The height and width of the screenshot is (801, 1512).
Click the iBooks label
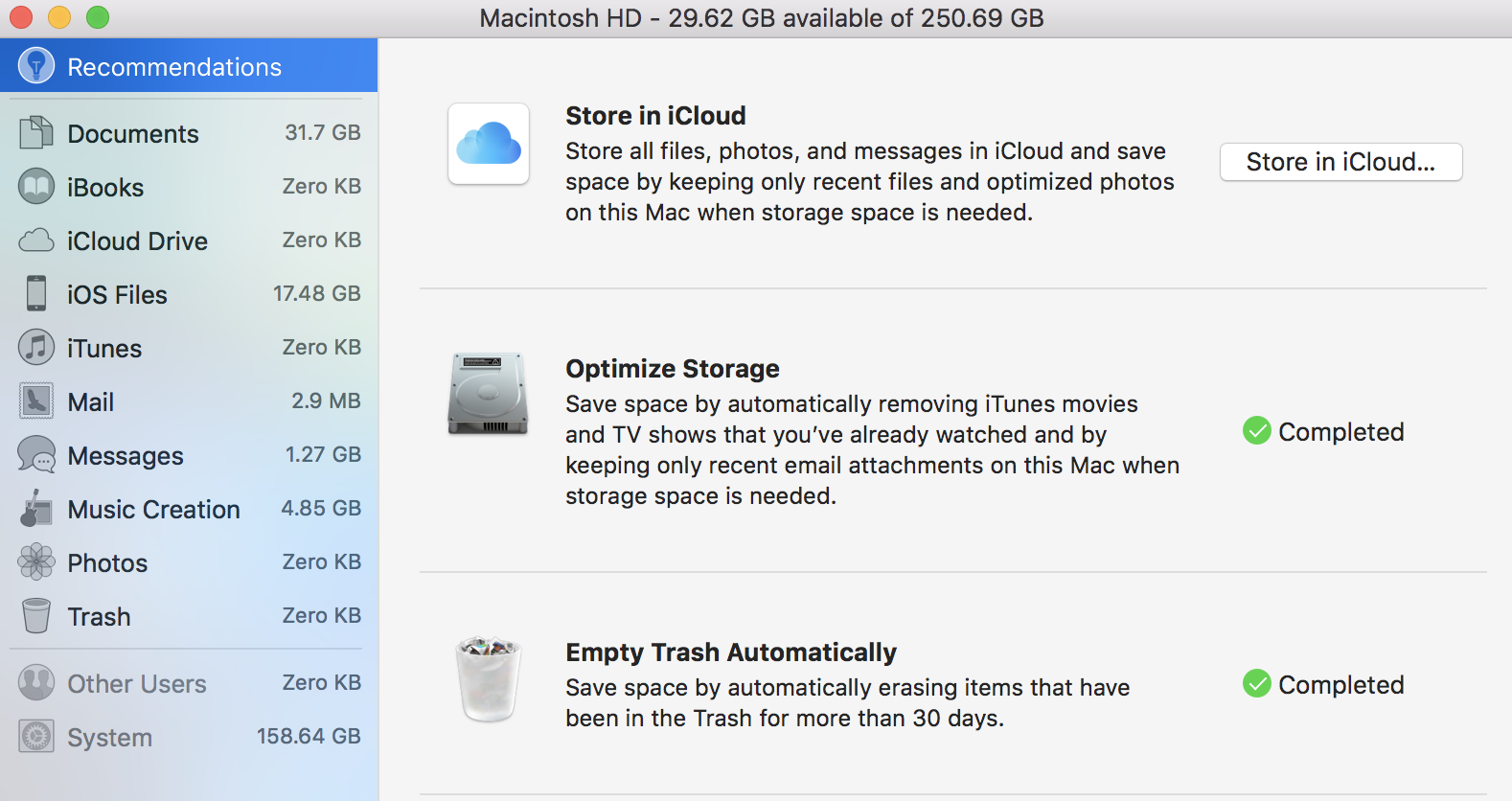pos(105,188)
